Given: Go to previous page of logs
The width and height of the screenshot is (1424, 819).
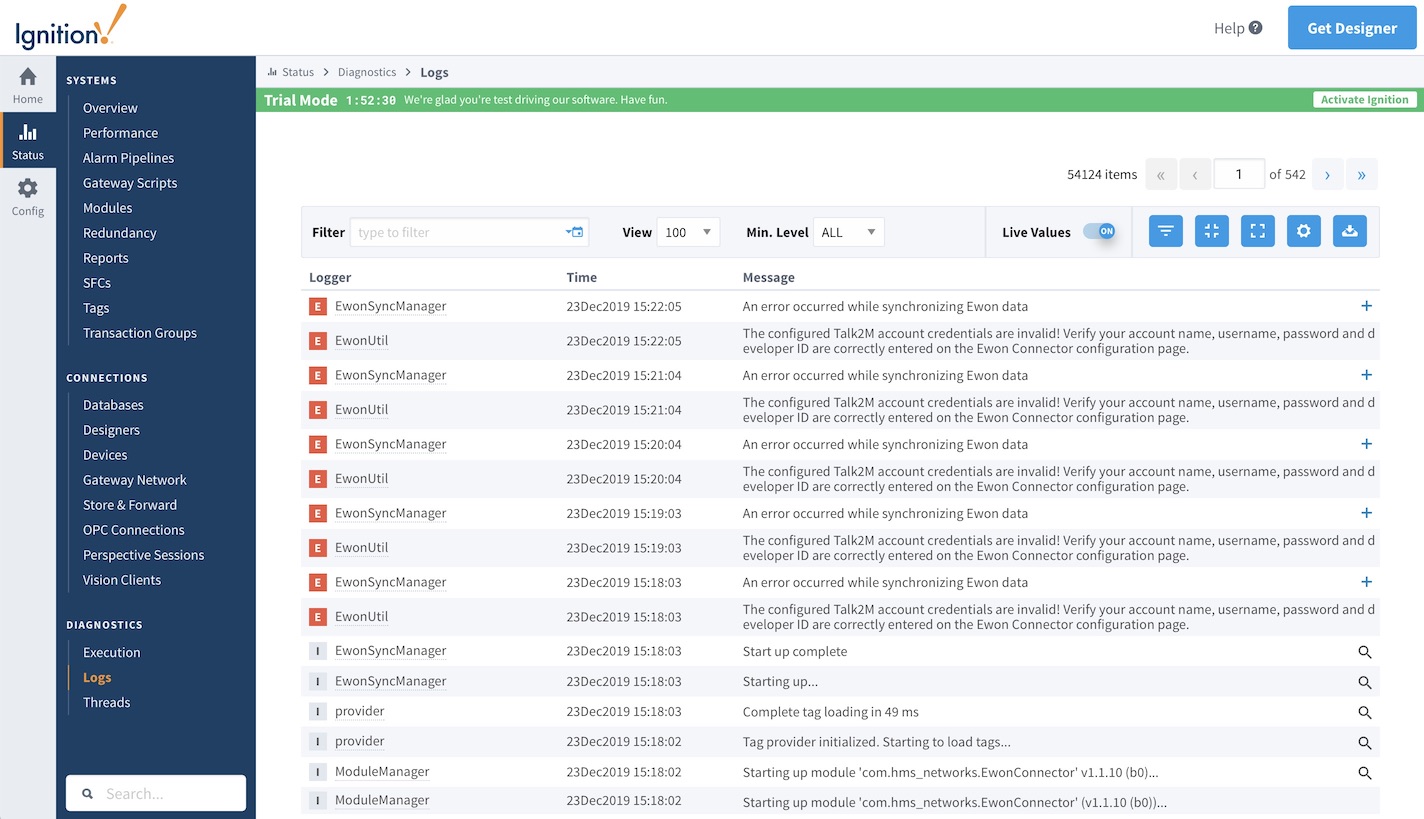Looking at the screenshot, I should pyautogui.click(x=1195, y=174).
